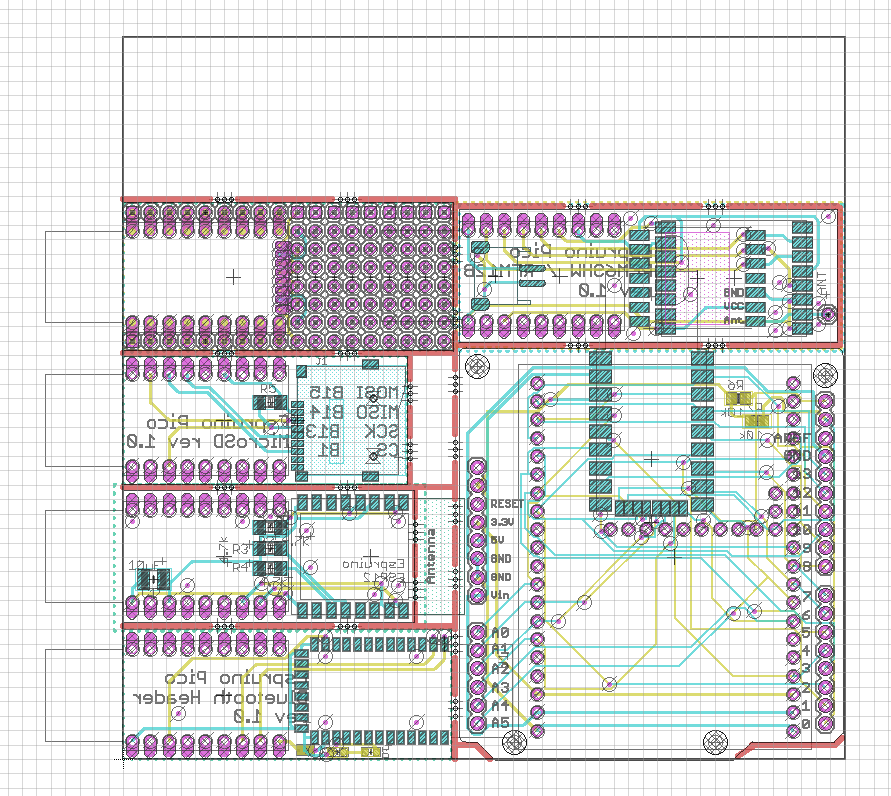Select the R6 resistor designator
Image resolution: width=891 pixels, height=796 pixels.
pos(735,385)
